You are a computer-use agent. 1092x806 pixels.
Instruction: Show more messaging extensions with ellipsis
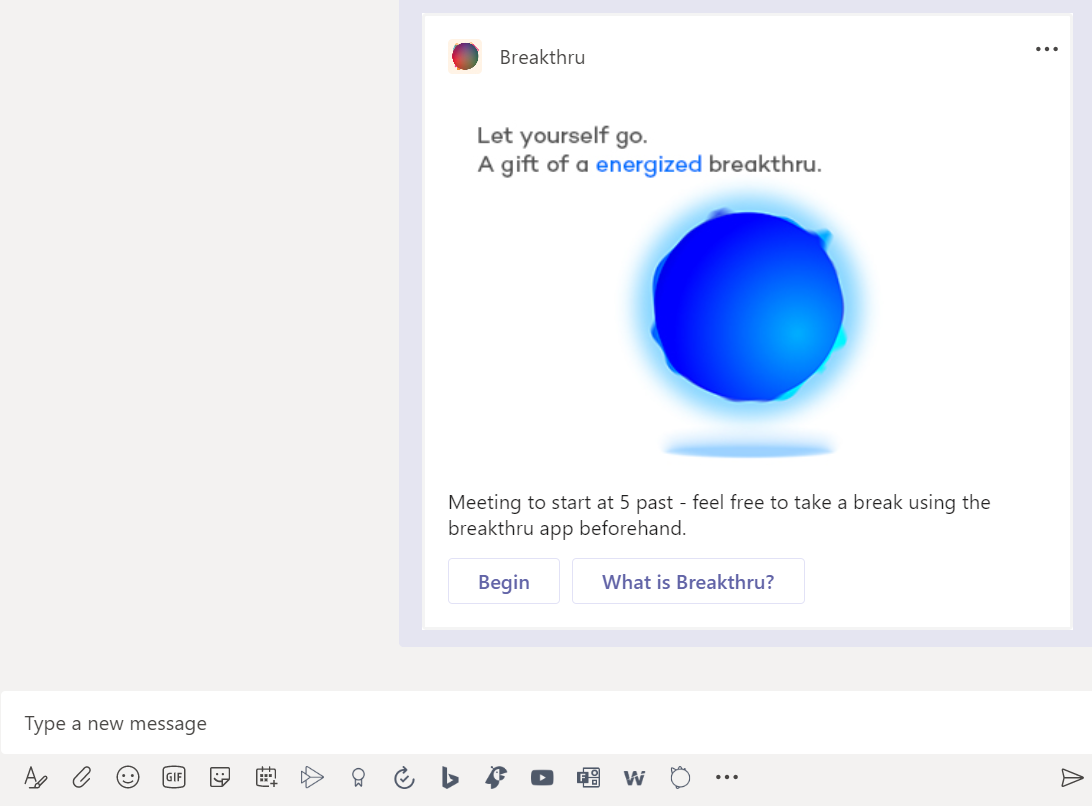[726, 777]
